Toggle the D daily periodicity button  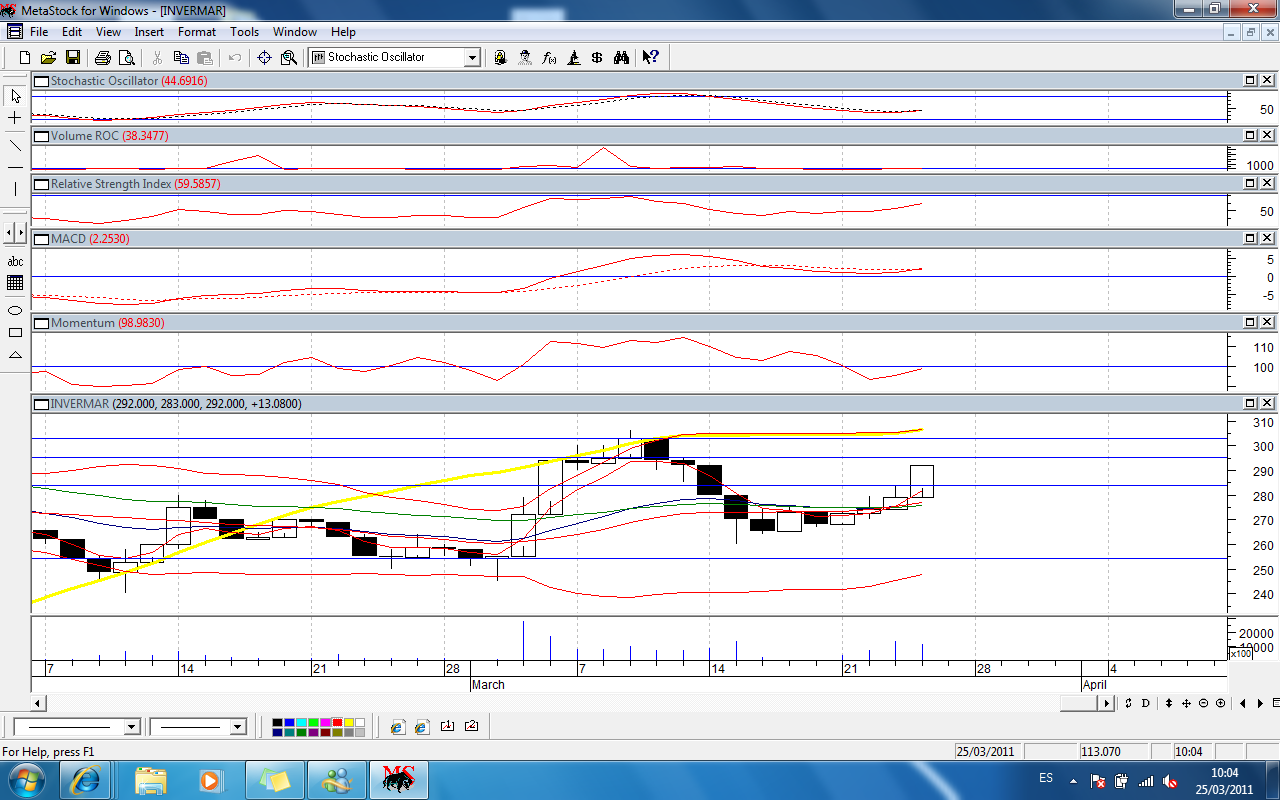pos(1146,703)
